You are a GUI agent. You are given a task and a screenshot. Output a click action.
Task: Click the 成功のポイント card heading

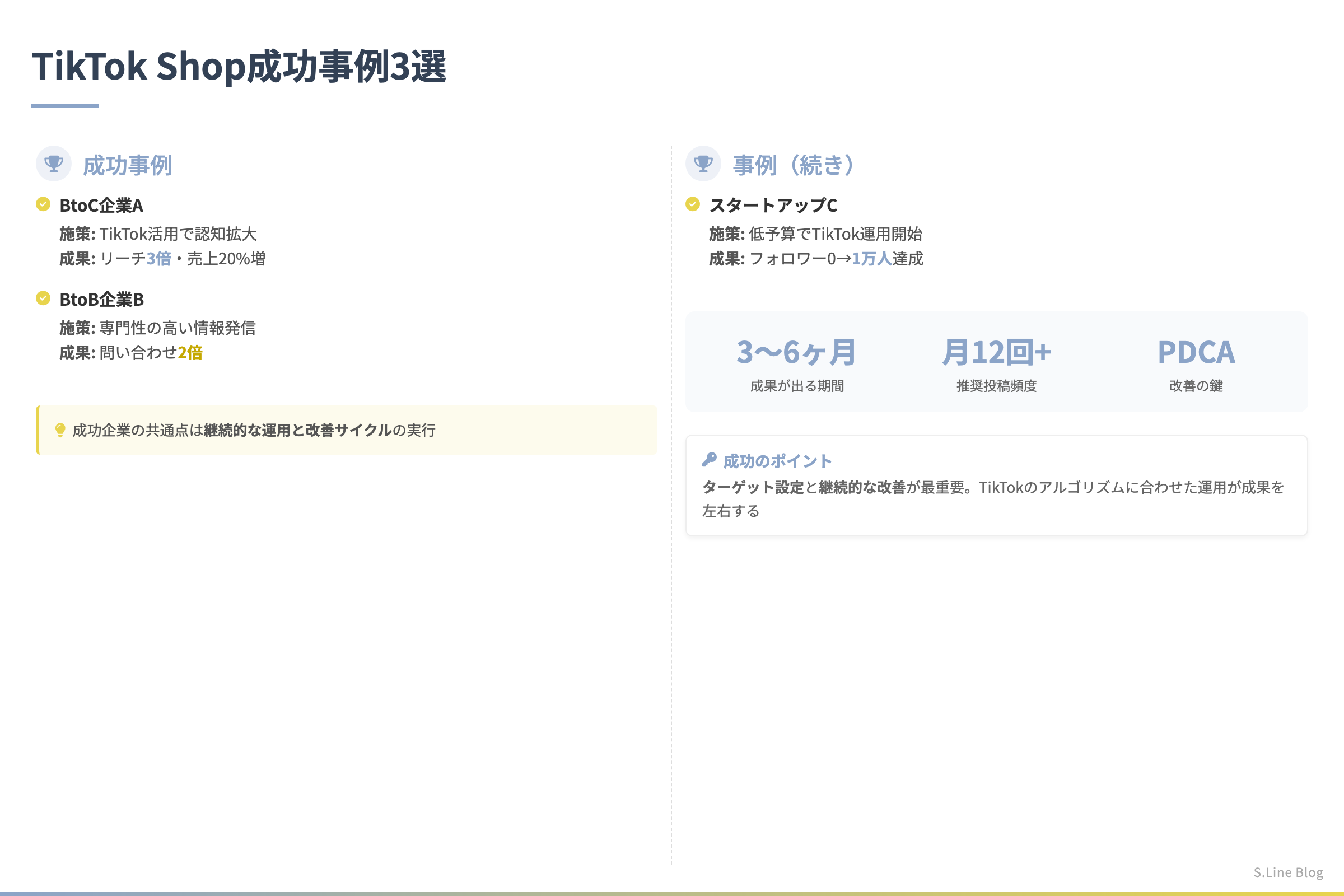tap(777, 460)
